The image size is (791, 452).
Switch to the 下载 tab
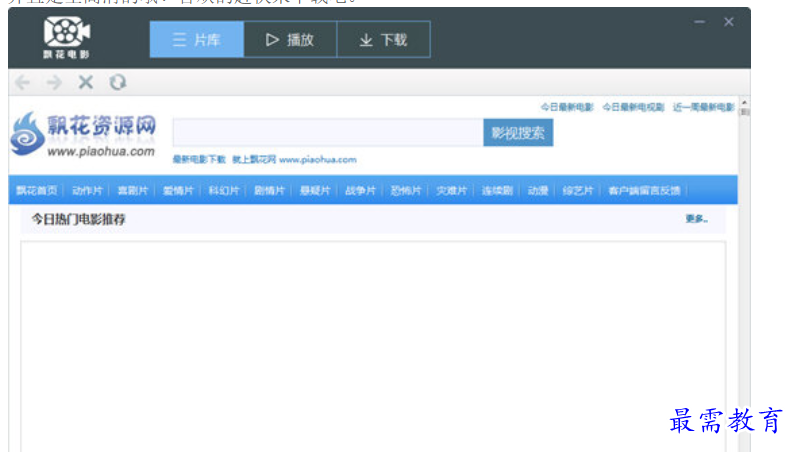pos(383,39)
